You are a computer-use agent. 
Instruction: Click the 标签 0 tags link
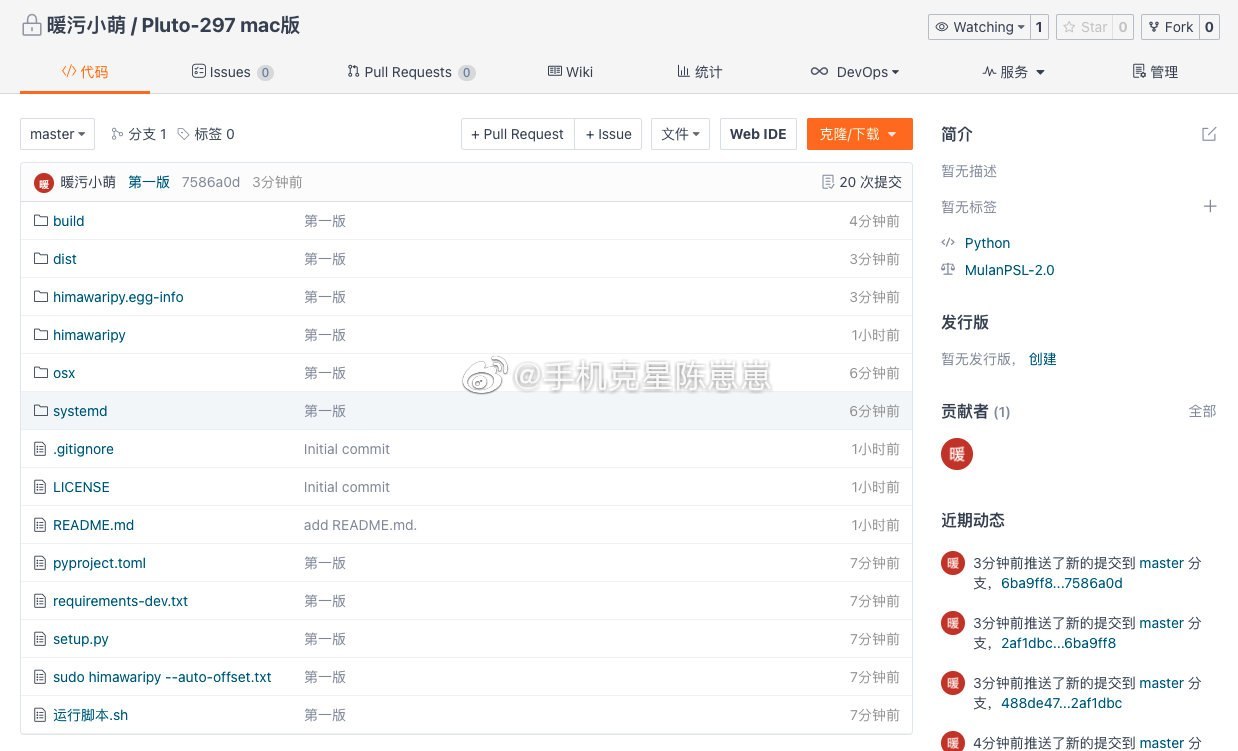205,134
